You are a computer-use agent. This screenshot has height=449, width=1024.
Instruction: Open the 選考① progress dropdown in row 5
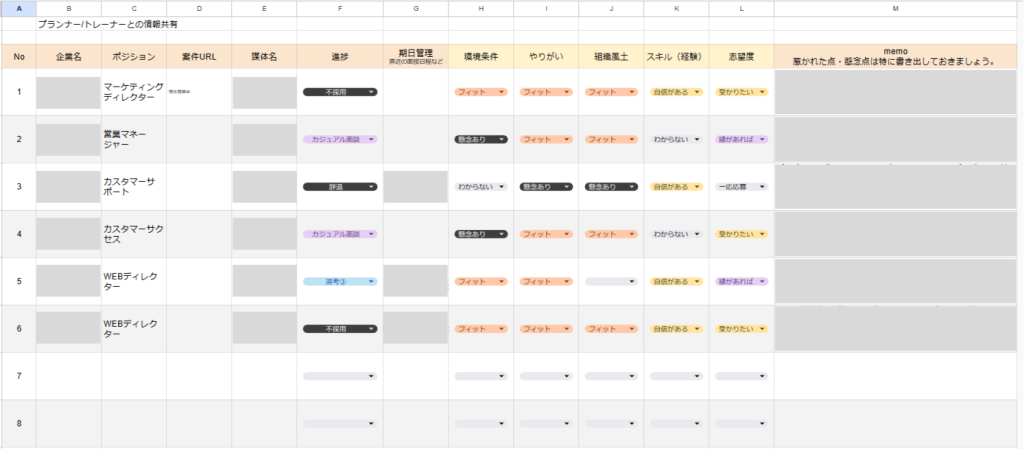(x=340, y=282)
